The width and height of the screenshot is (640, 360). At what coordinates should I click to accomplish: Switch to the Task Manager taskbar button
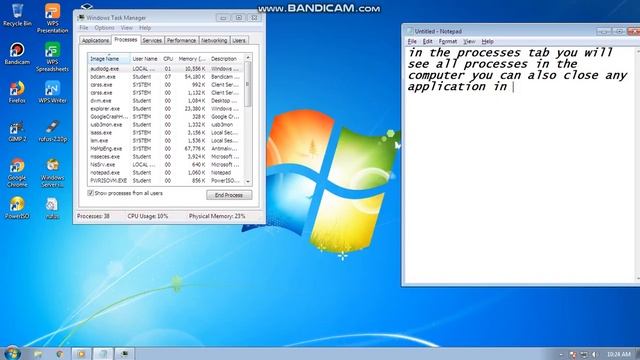(x=124, y=354)
